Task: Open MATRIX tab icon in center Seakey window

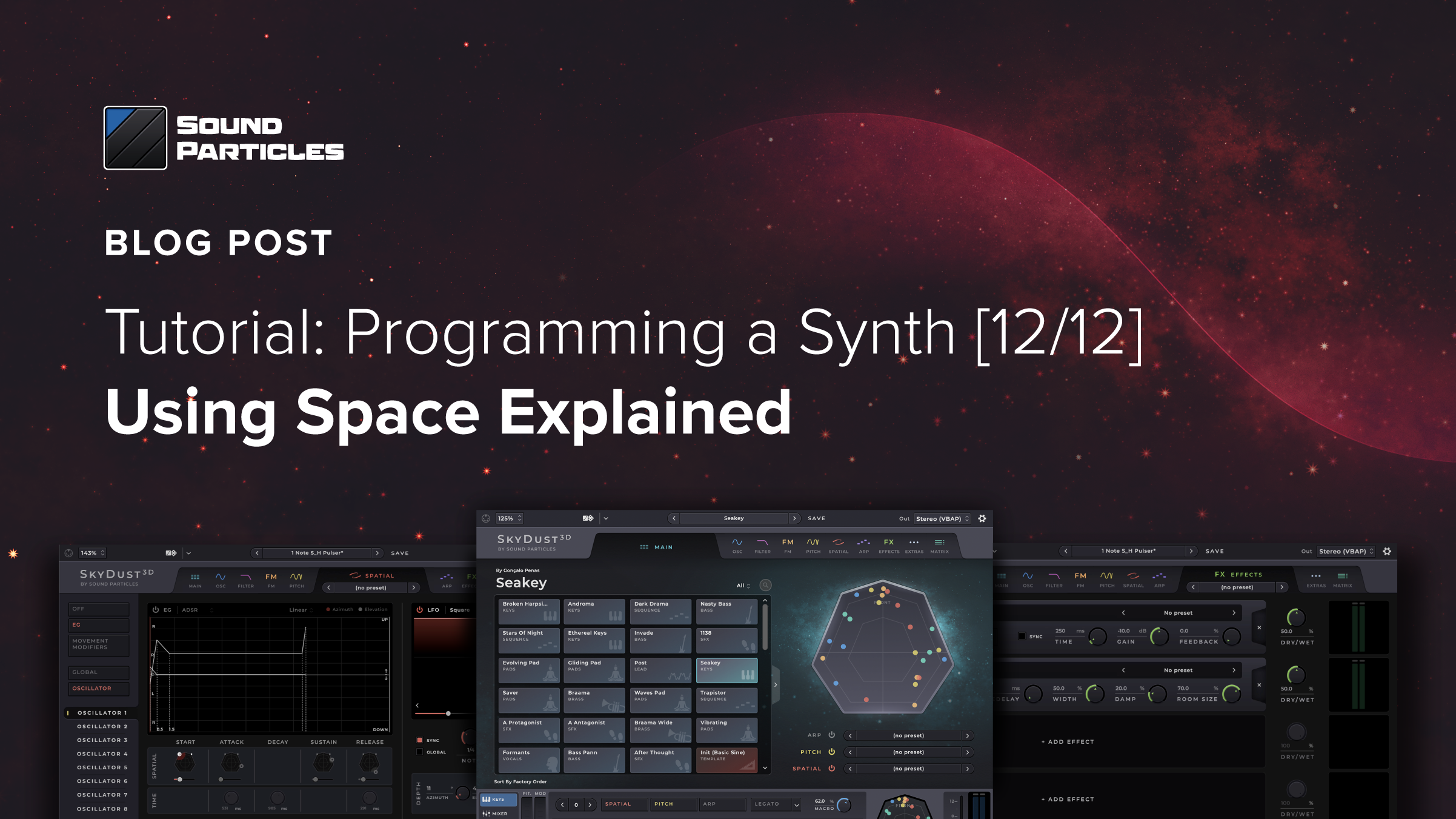Action: [940, 545]
